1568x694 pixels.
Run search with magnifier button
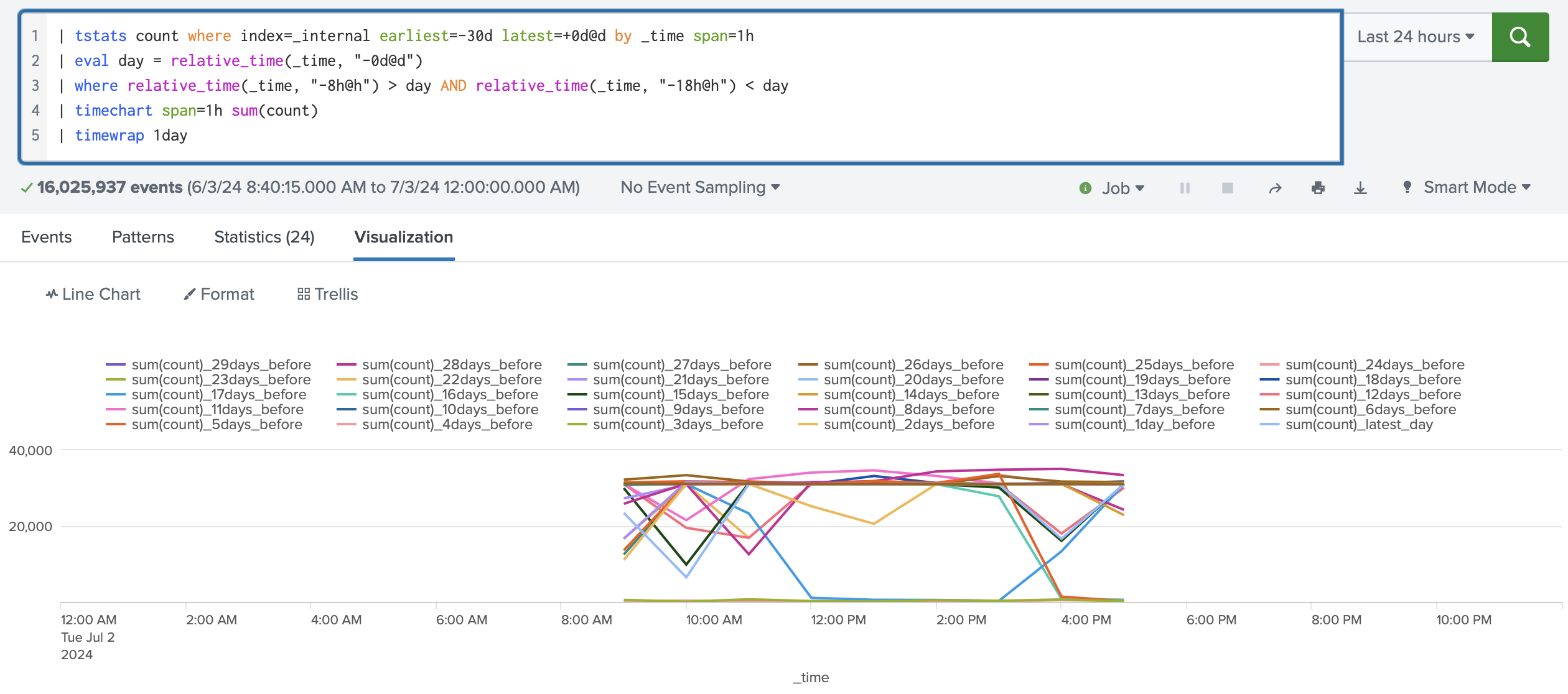click(1519, 37)
